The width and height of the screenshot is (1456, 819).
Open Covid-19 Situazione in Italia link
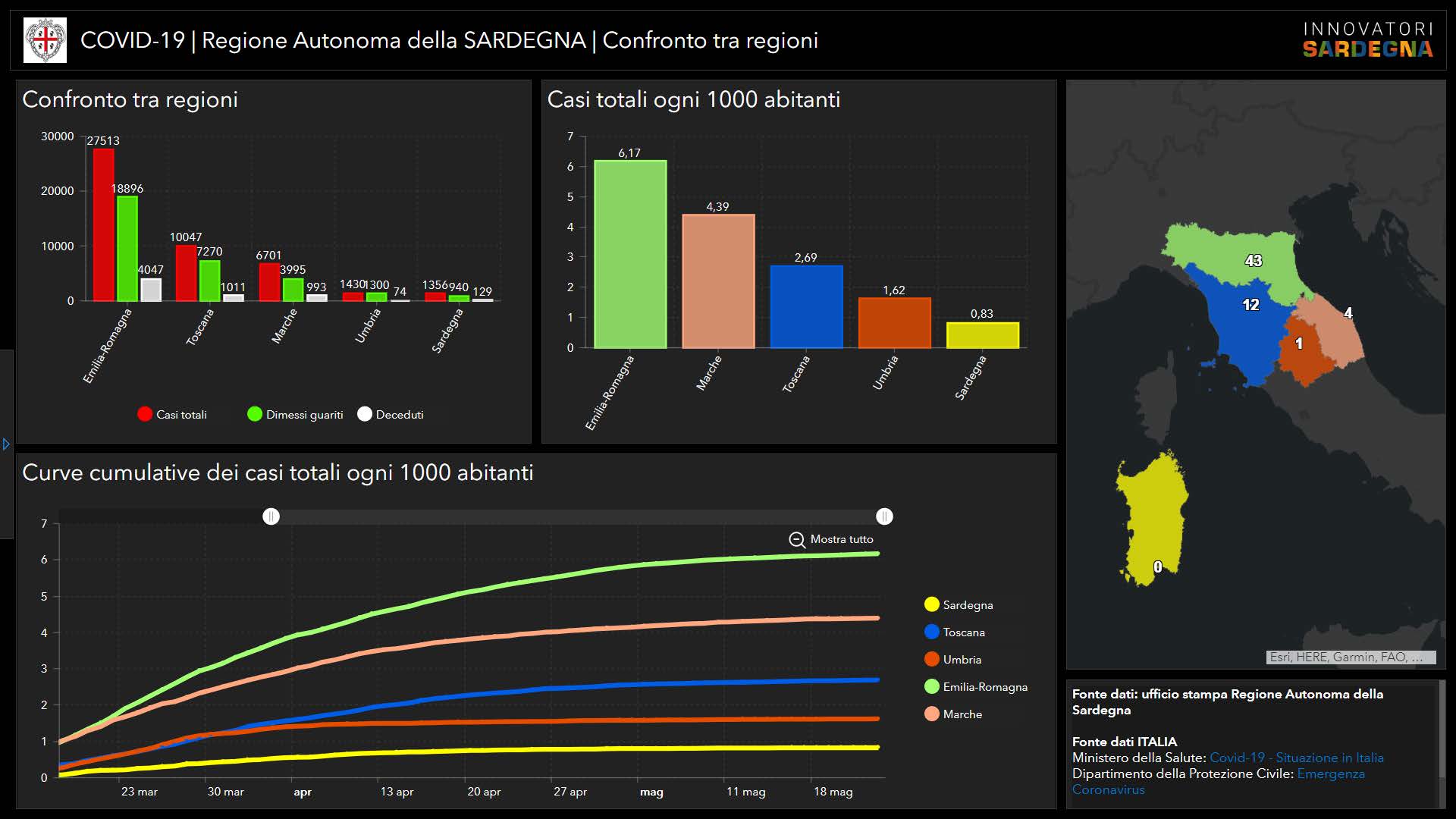pos(1296,758)
